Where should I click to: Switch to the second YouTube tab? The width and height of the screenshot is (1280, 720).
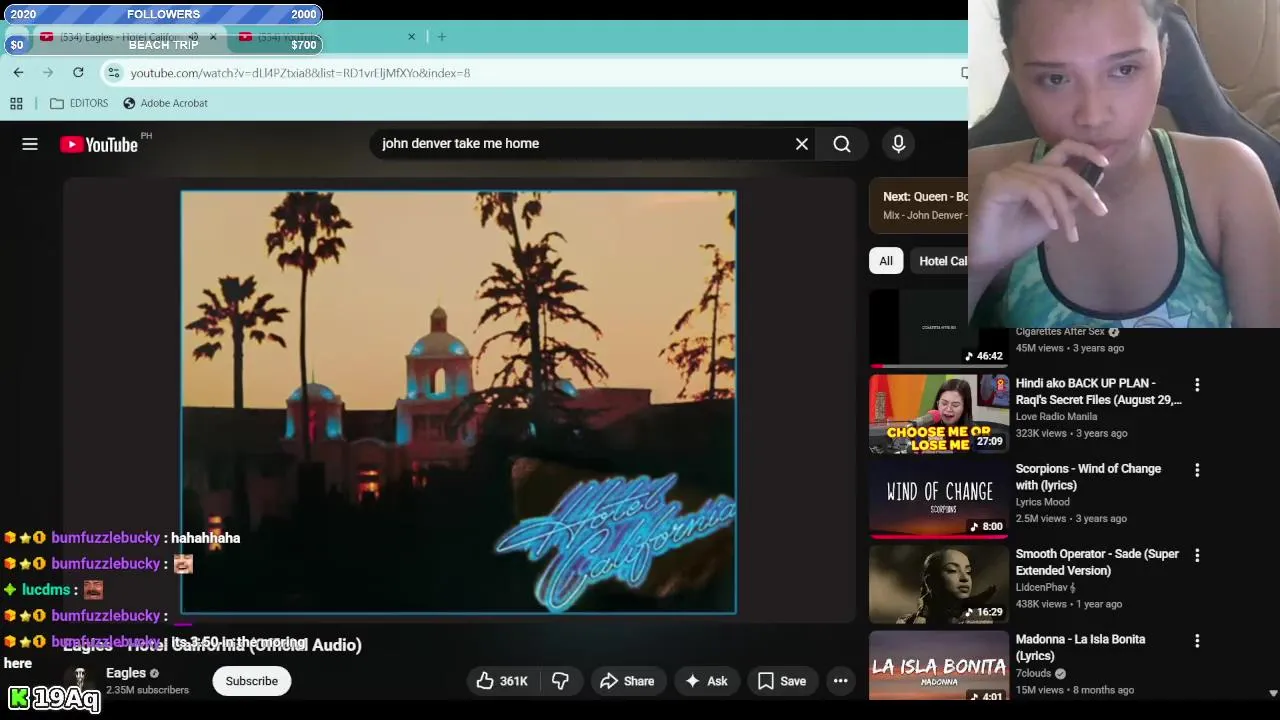click(325, 37)
